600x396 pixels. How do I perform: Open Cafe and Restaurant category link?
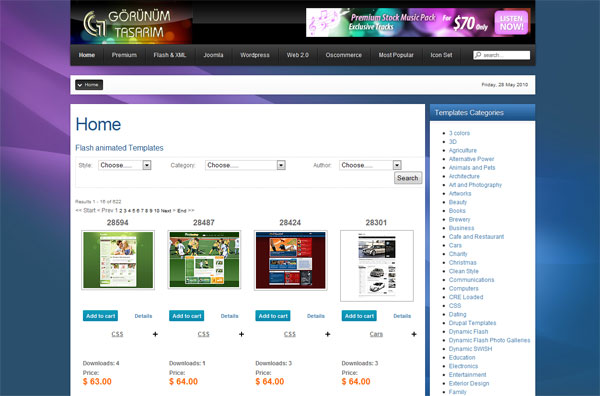(x=476, y=236)
